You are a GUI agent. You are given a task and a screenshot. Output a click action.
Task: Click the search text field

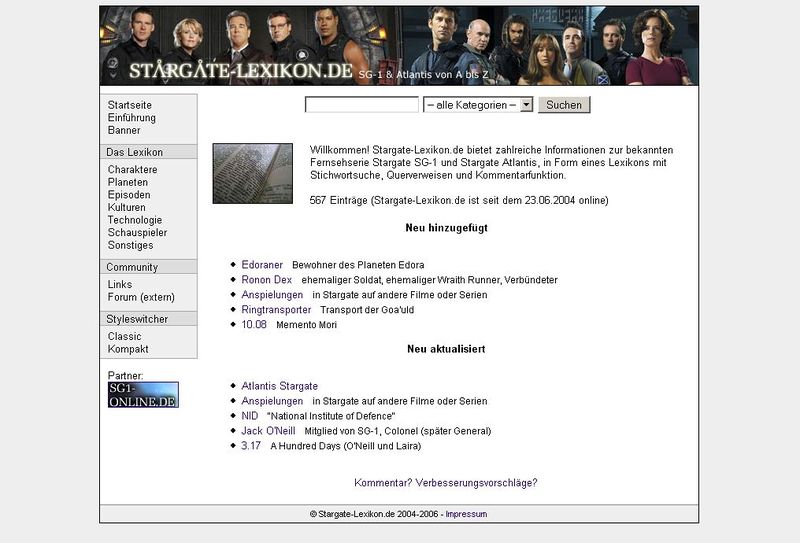(x=361, y=104)
